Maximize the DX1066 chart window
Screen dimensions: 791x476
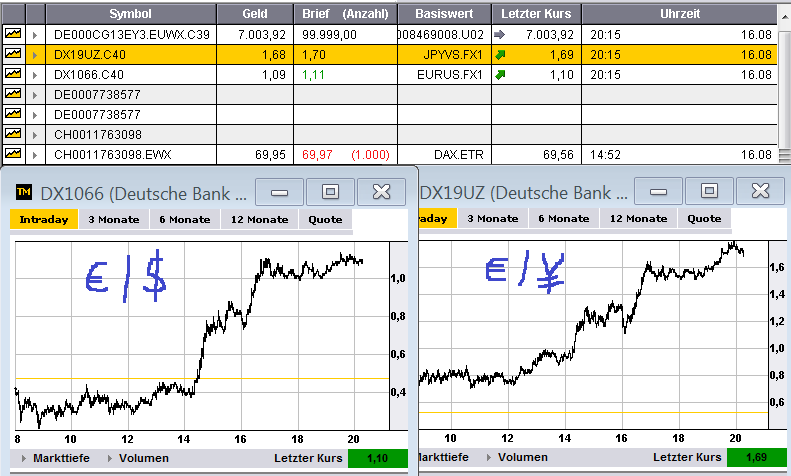pos(330,192)
